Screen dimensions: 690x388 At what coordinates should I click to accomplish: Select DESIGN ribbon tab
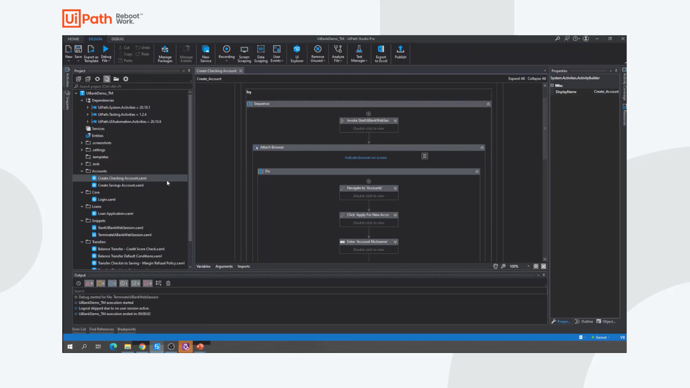tap(95, 39)
